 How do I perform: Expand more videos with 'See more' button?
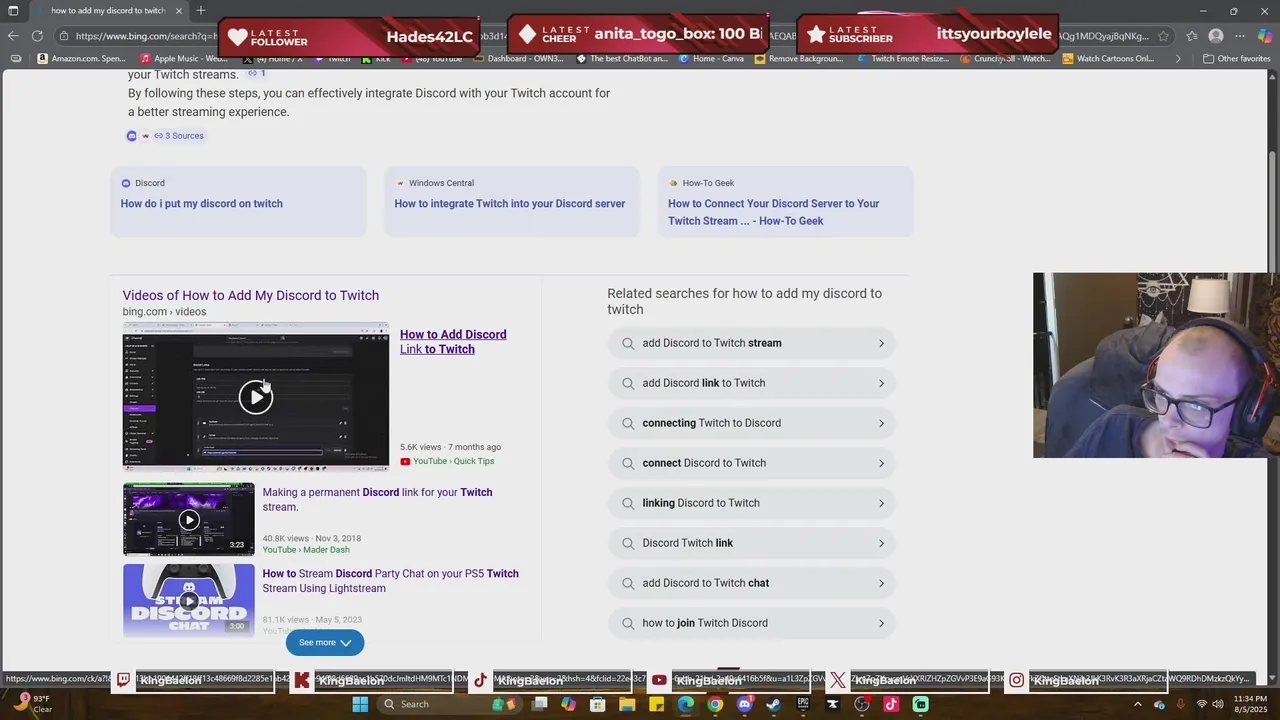point(325,643)
